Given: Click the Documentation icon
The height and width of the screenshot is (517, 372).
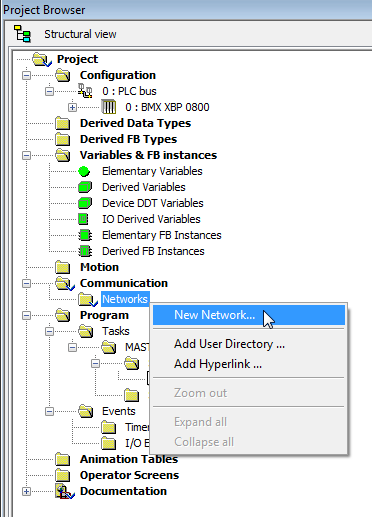Looking at the screenshot, I should tap(65, 492).
